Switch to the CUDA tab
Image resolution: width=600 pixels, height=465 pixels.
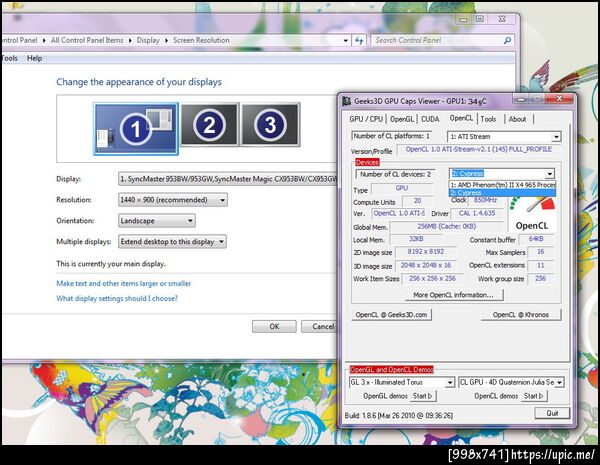pyautogui.click(x=430, y=119)
